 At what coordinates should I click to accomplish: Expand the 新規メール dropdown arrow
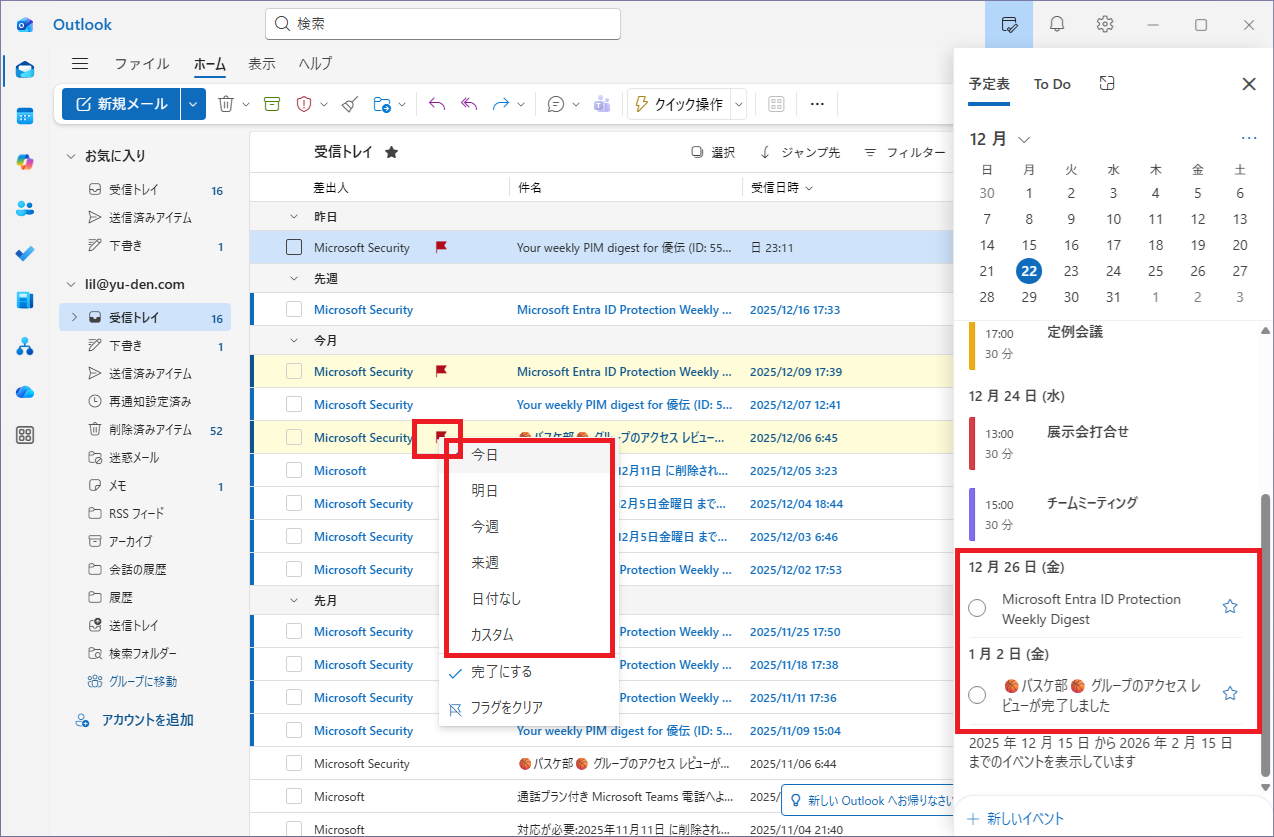pos(194,104)
